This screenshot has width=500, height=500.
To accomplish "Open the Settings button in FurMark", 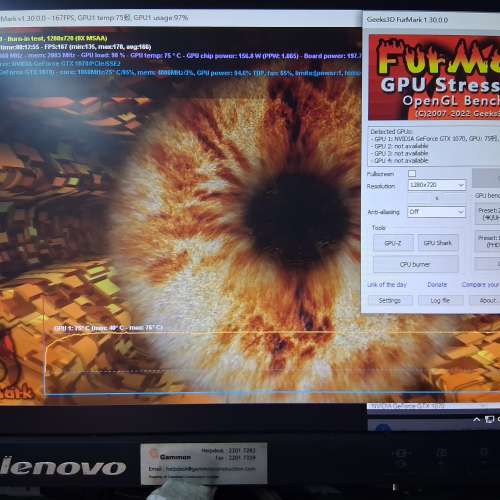I will [x=390, y=300].
